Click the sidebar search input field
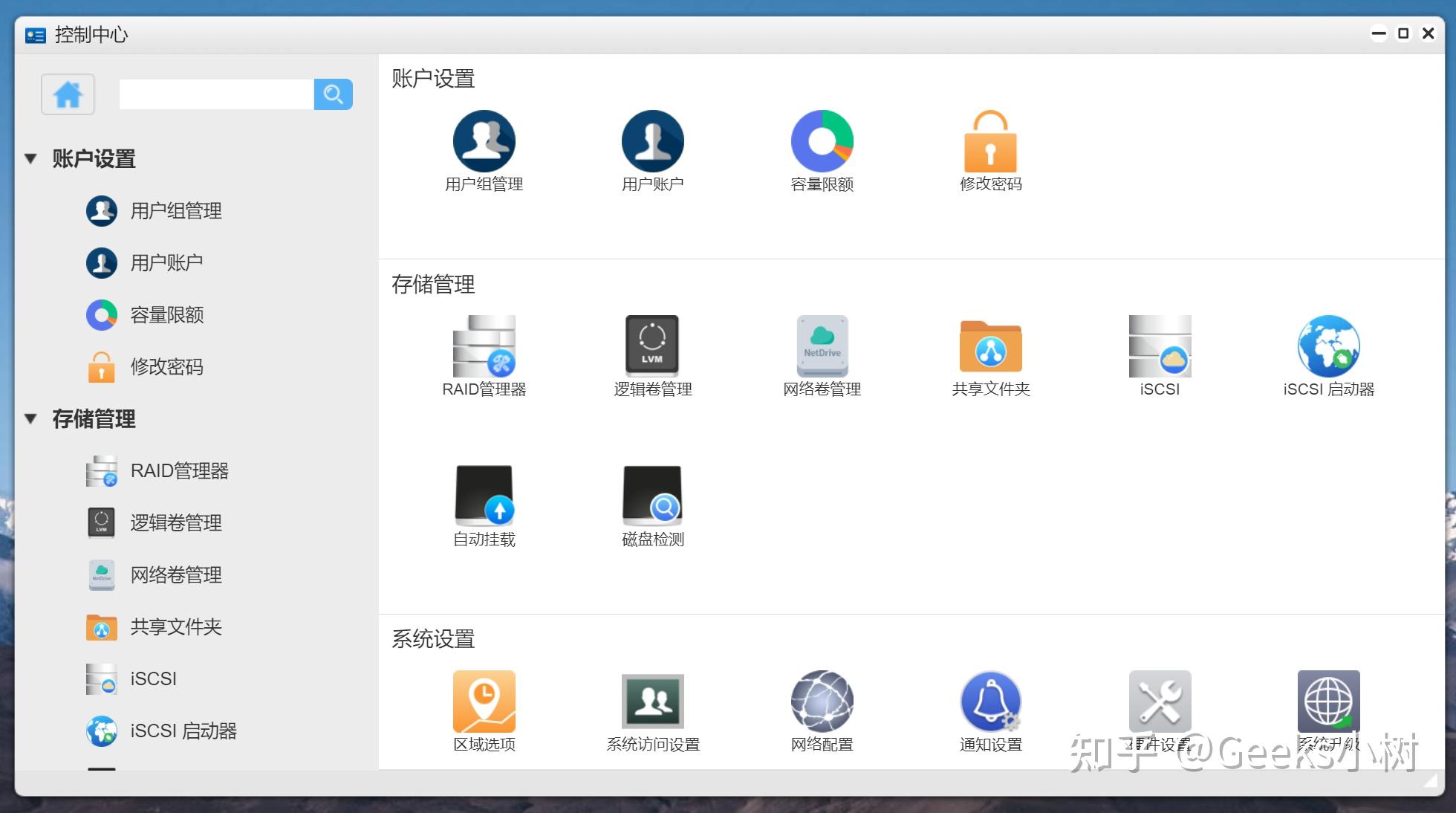 tap(216, 94)
